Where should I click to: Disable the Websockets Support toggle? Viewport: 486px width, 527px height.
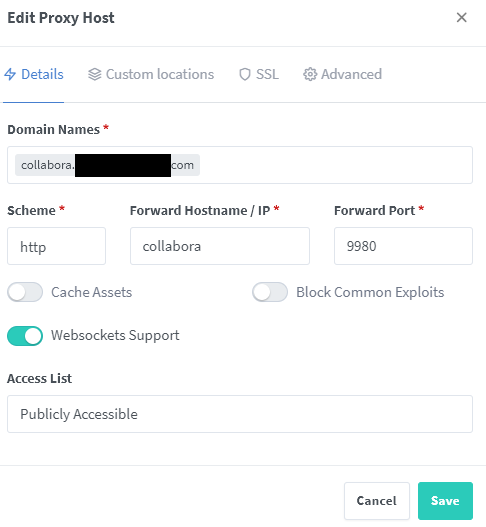25,335
